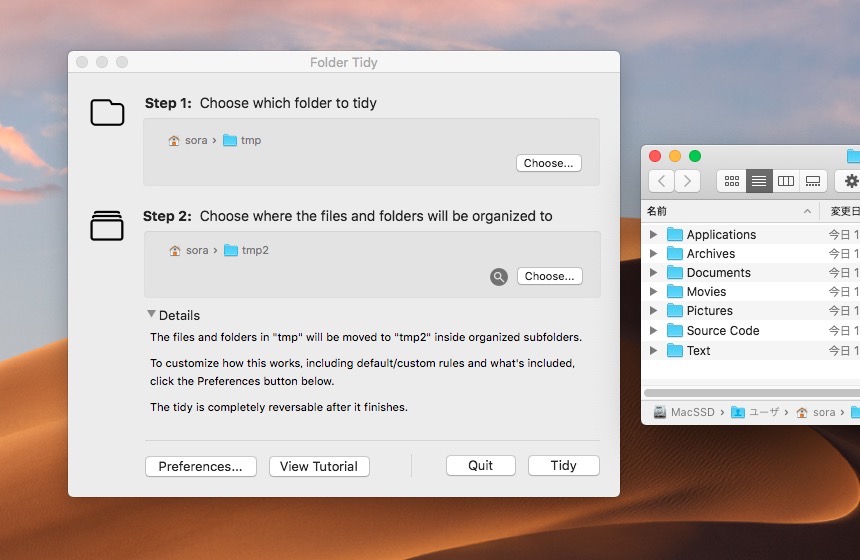Click the folder icon next to Step 1

click(x=107, y=112)
